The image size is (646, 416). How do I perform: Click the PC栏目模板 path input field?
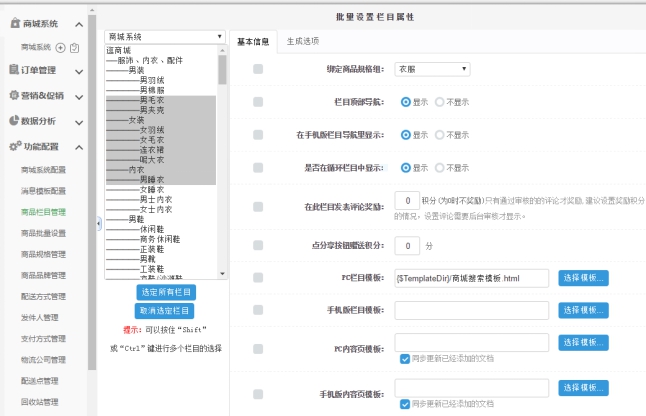pyautogui.click(x=472, y=278)
